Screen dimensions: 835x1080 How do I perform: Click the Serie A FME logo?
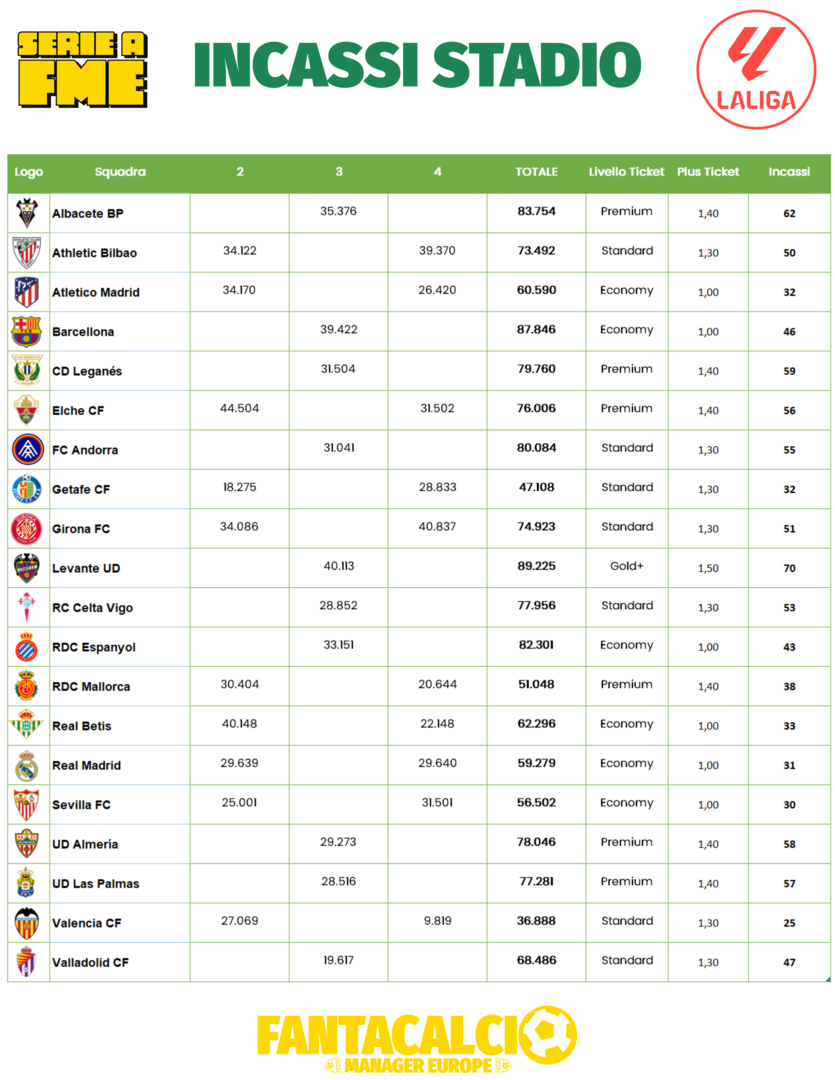[x=83, y=69]
